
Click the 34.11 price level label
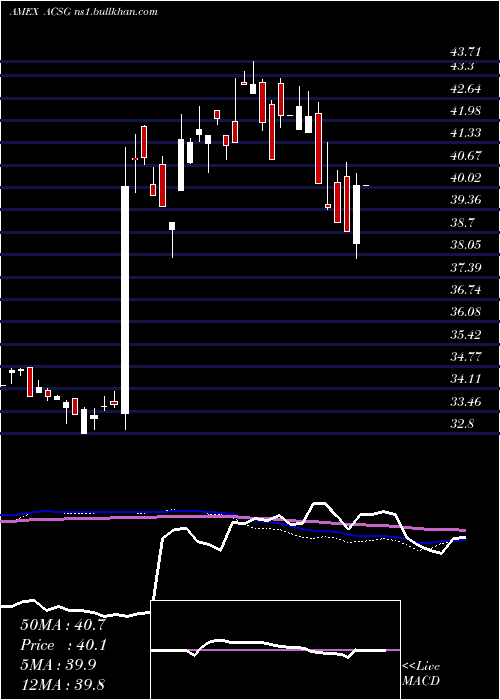click(466, 379)
